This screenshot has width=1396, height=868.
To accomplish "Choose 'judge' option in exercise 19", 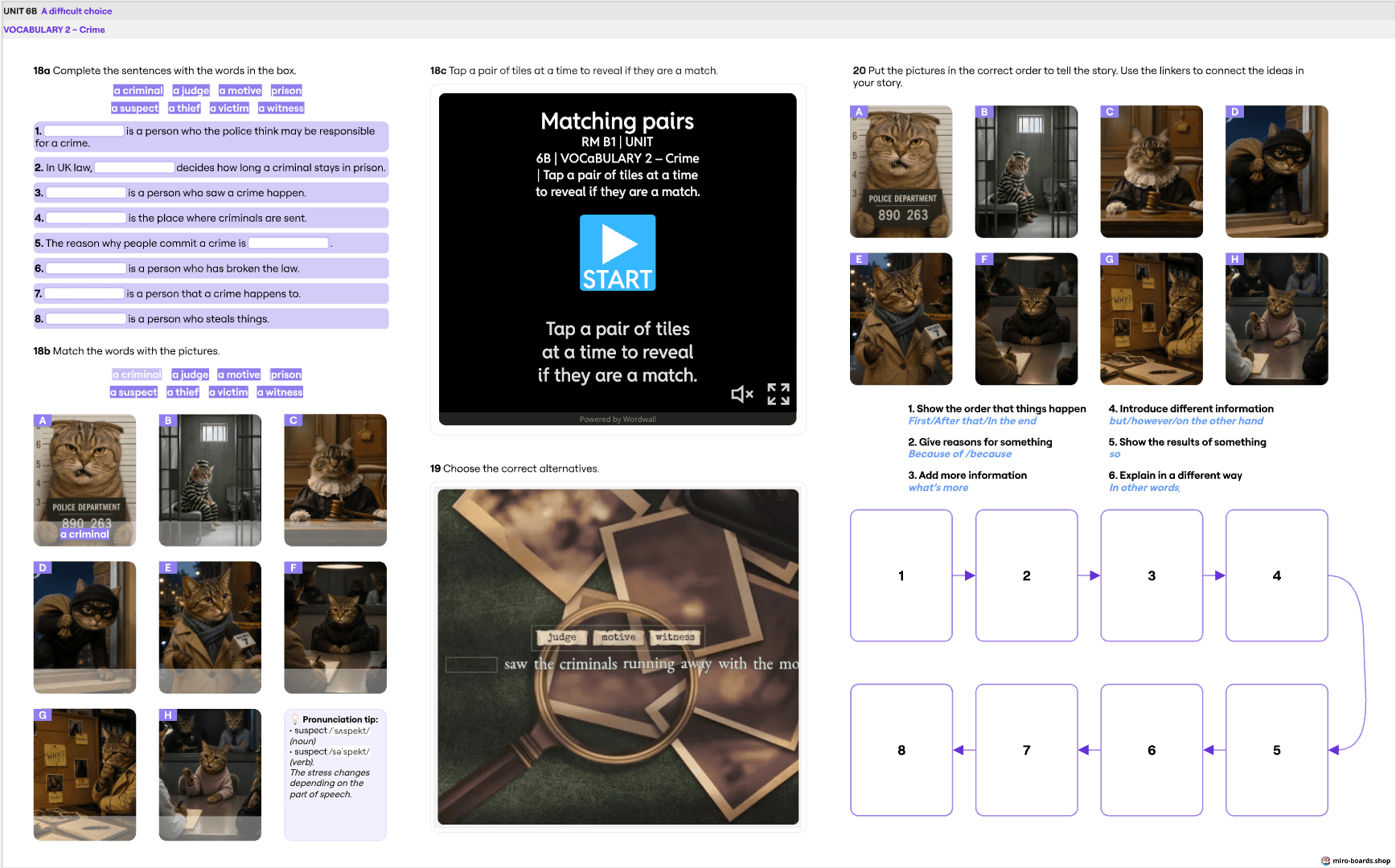I will pyautogui.click(x=561, y=637).
